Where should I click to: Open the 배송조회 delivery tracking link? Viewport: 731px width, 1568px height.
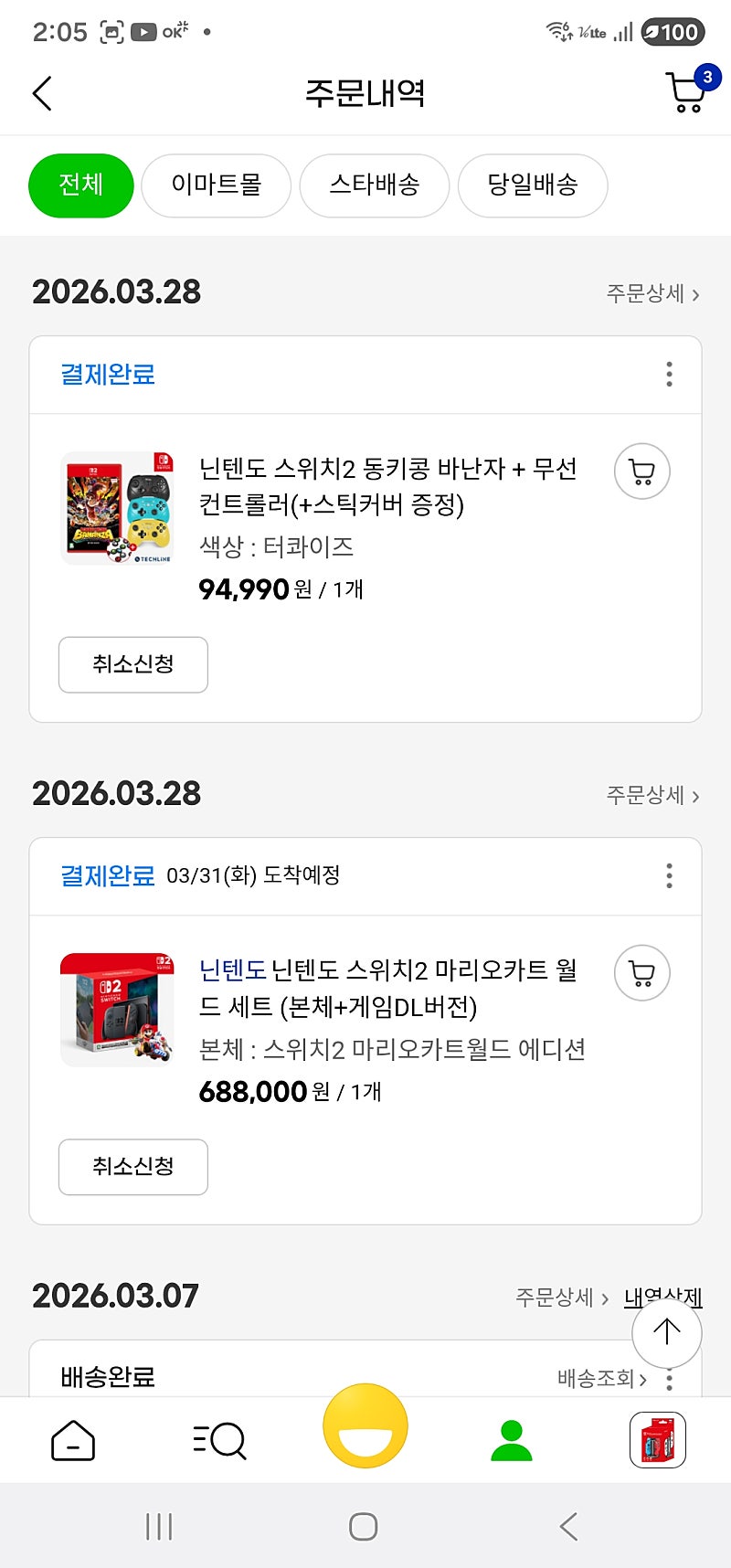[x=601, y=1379]
